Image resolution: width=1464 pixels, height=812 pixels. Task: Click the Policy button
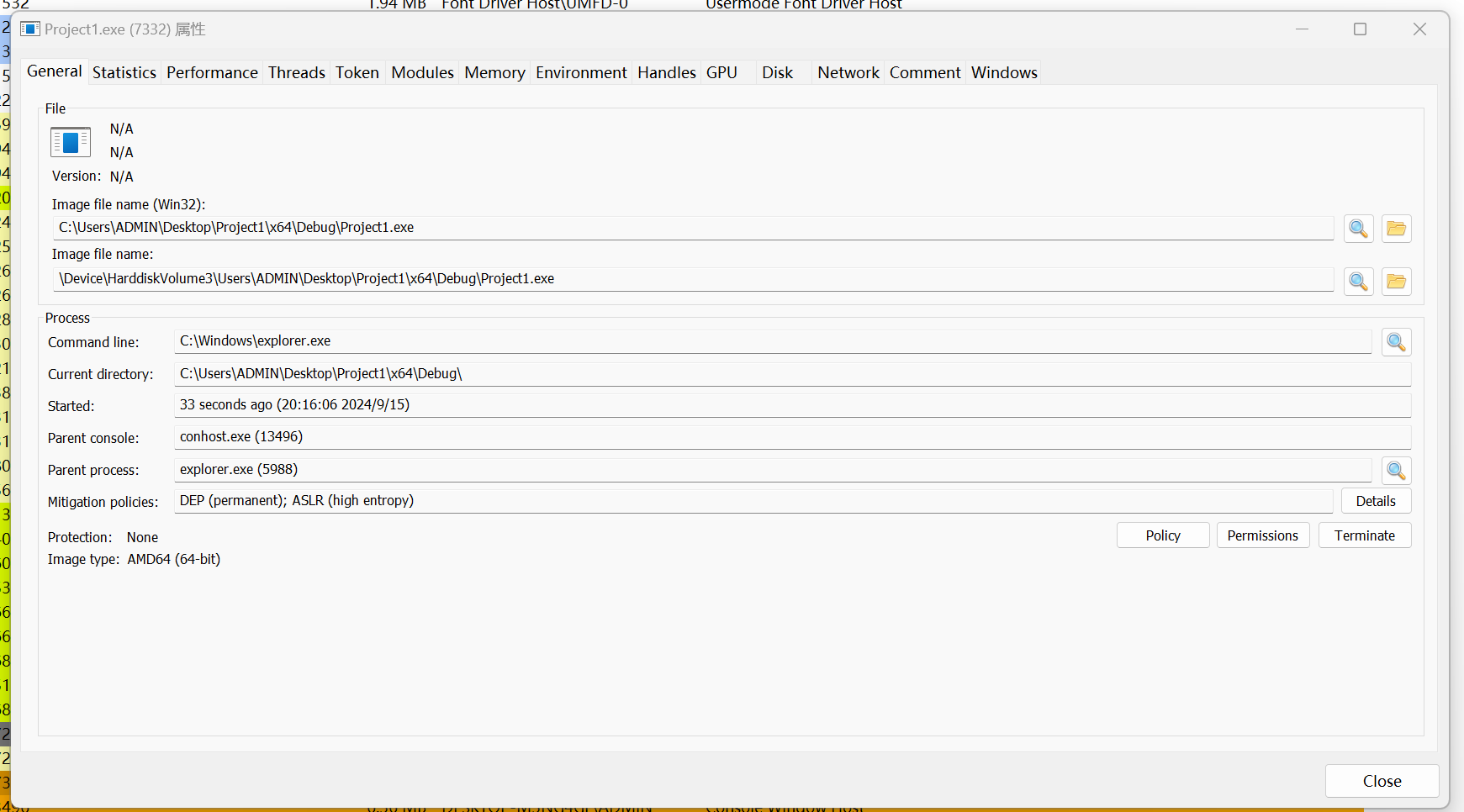[1162, 535]
